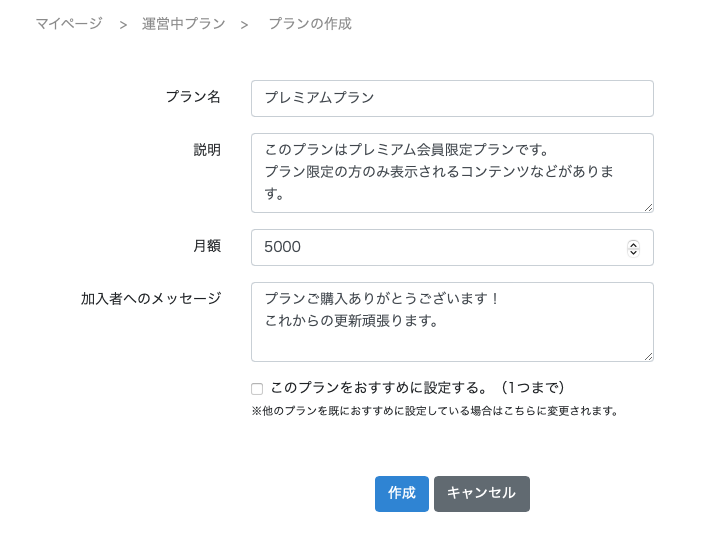The height and width of the screenshot is (540, 726).
Task: Click the マイページ breadcrumb link
Action: (69, 23)
